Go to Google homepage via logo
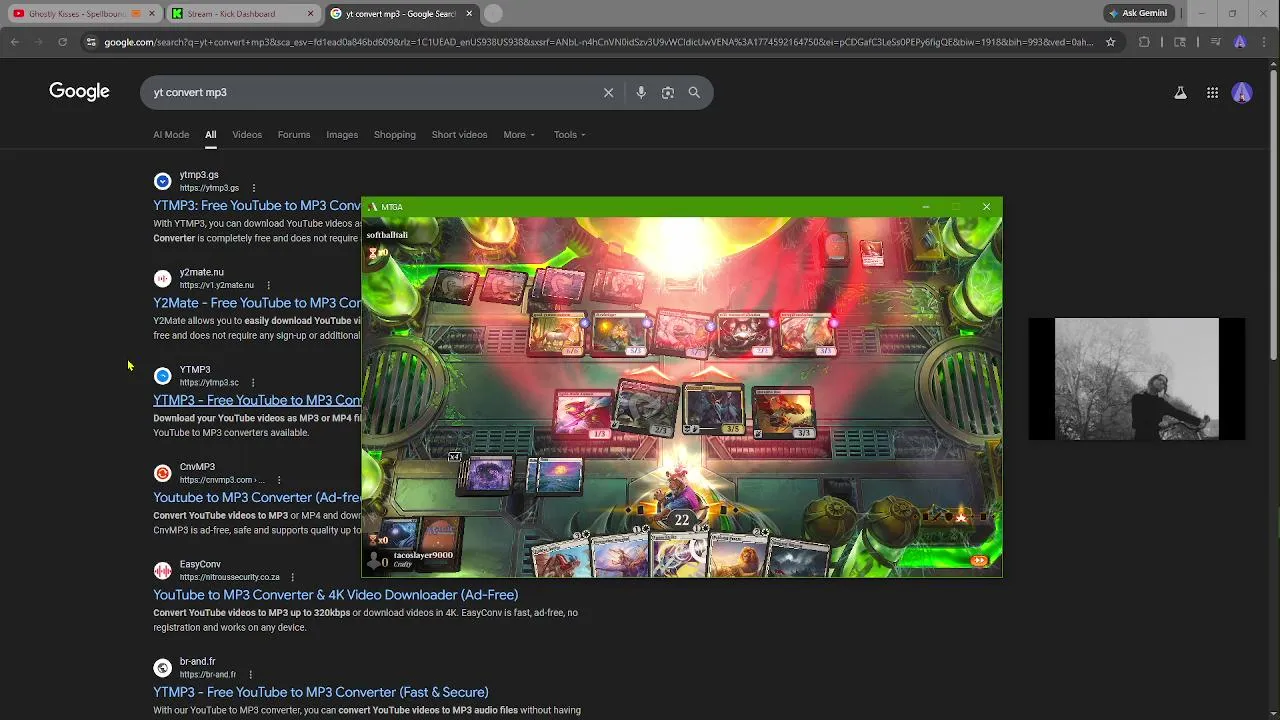 79,92
